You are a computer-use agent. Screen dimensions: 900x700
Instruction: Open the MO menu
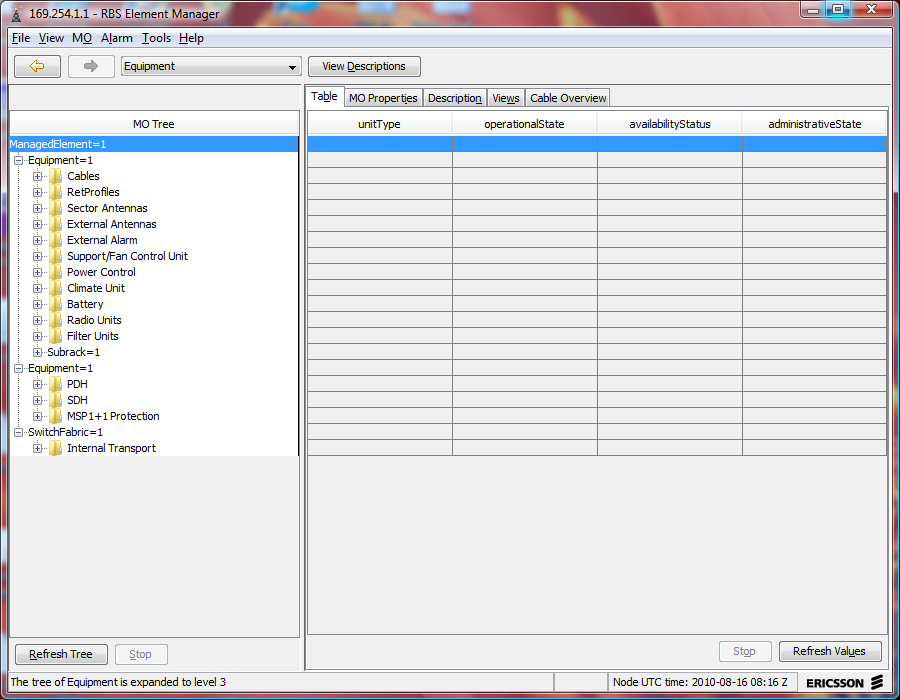(82, 38)
